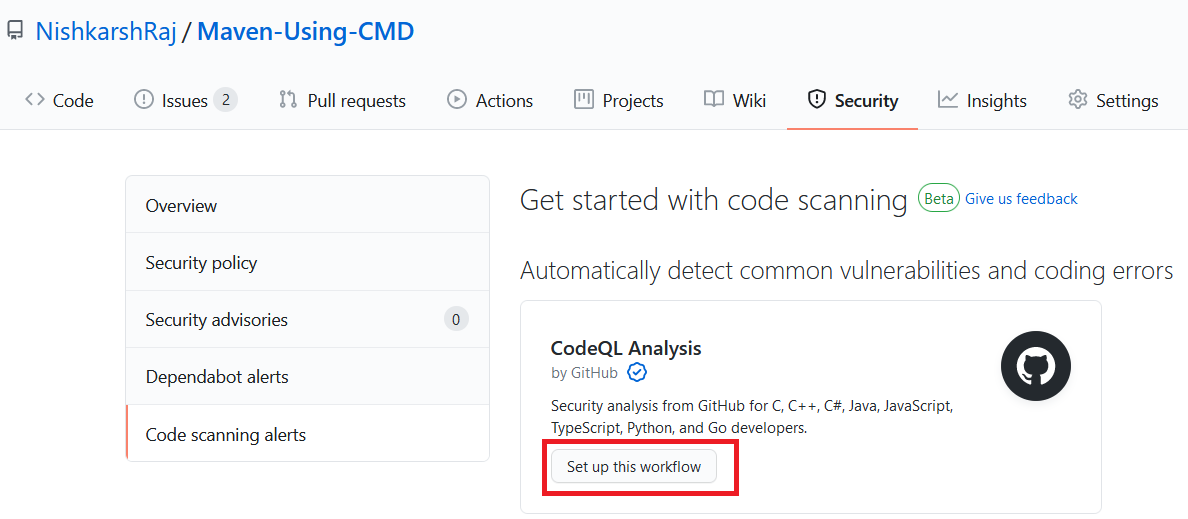The image size is (1188, 519).
Task: Click the Settings gear icon
Action: tap(1077, 100)
